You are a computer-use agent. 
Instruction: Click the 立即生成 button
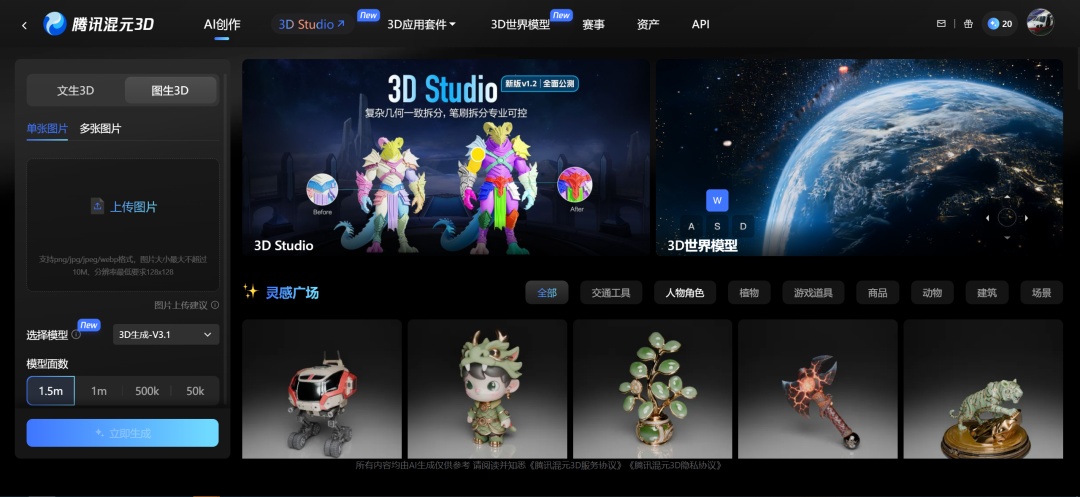point(123,433)
